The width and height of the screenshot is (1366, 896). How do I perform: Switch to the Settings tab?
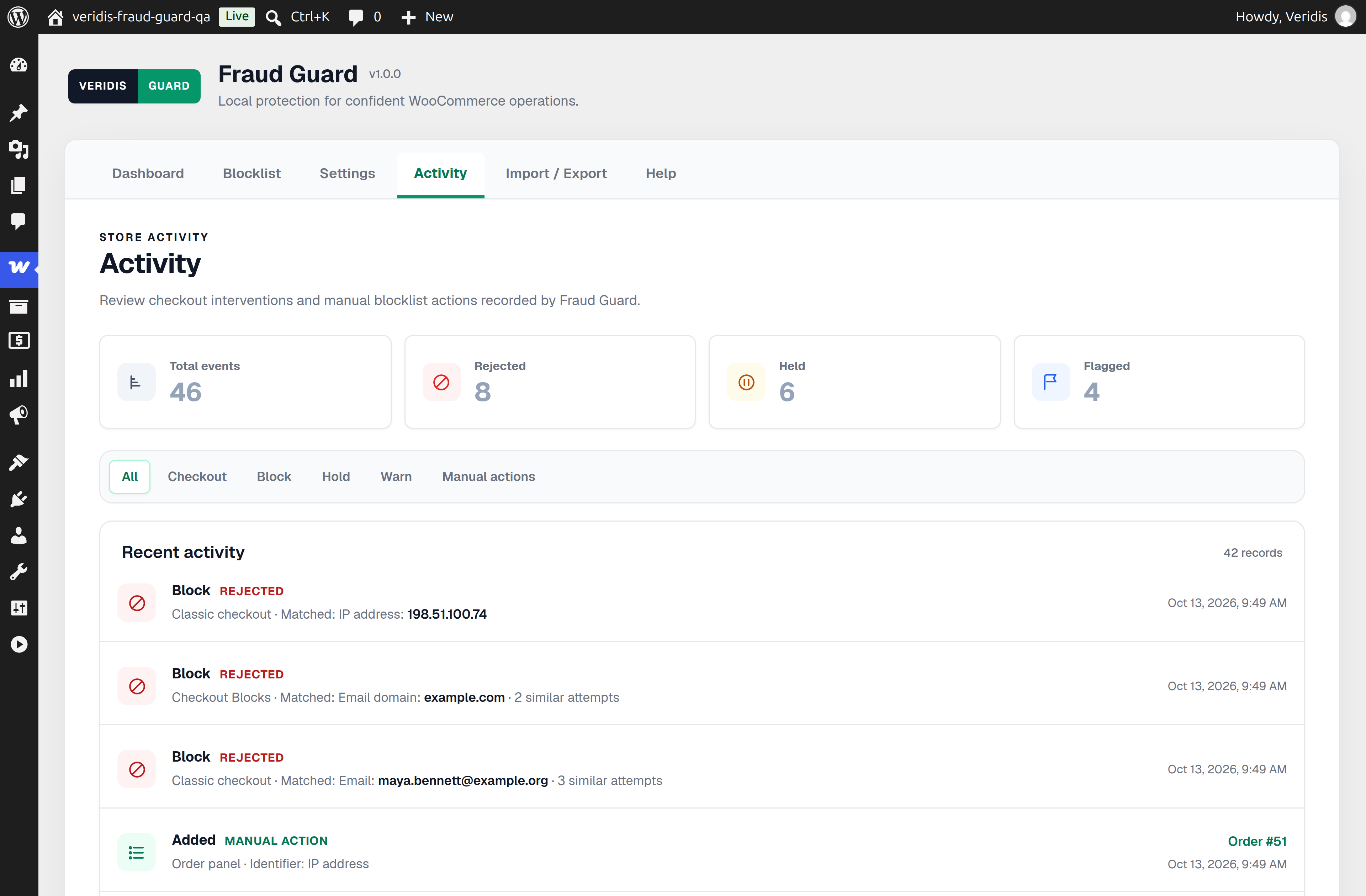pyautogui.click(x=347, y=173)
